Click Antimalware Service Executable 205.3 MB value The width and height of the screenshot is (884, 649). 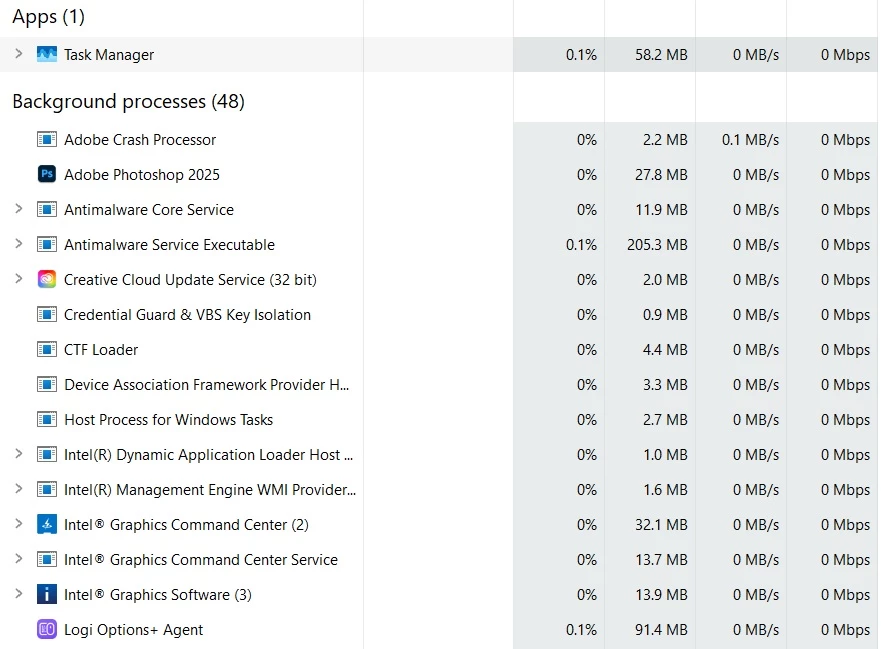657,245
